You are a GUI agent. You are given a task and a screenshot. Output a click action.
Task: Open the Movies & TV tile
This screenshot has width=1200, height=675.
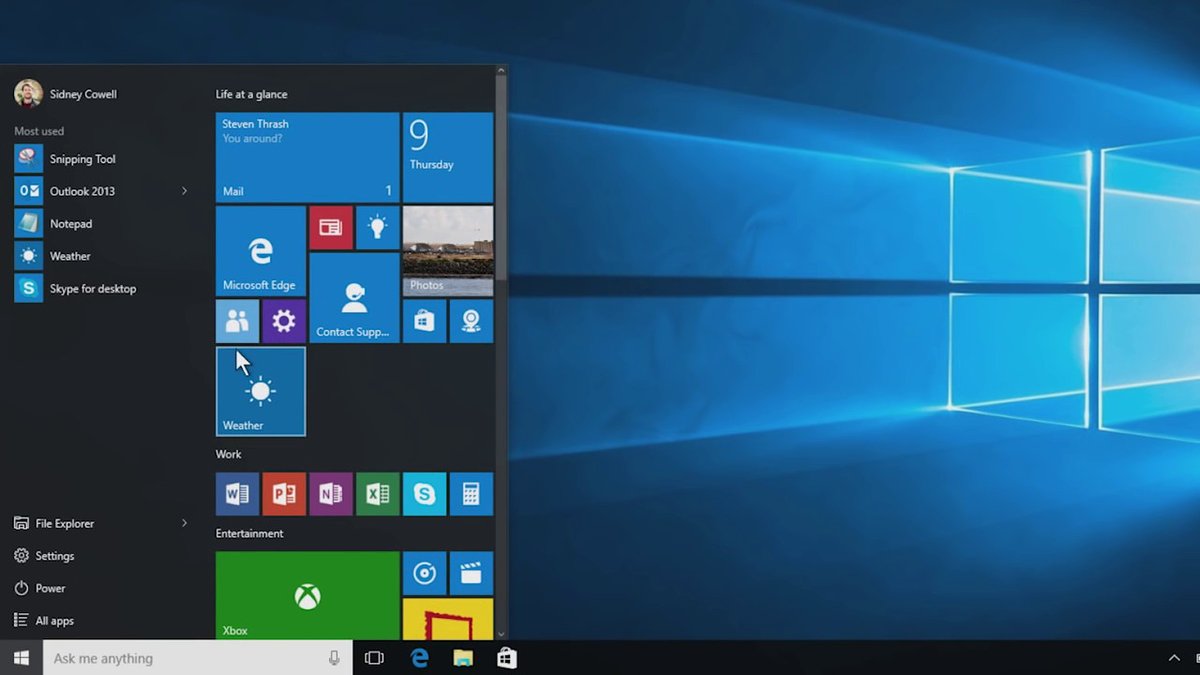pyautogui.click(x=470, y=572)
